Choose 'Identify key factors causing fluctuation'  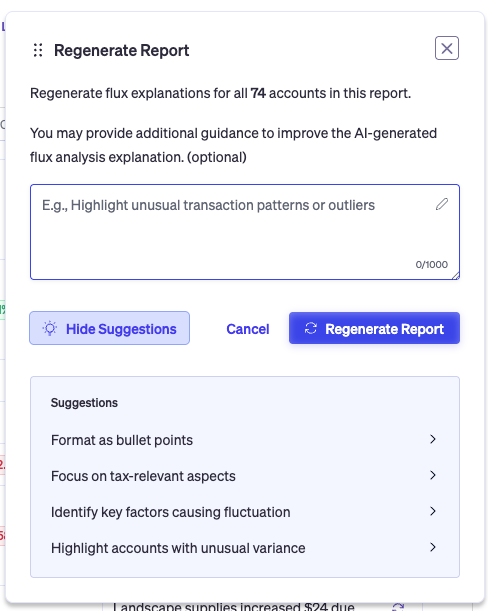tap(244, 512)
